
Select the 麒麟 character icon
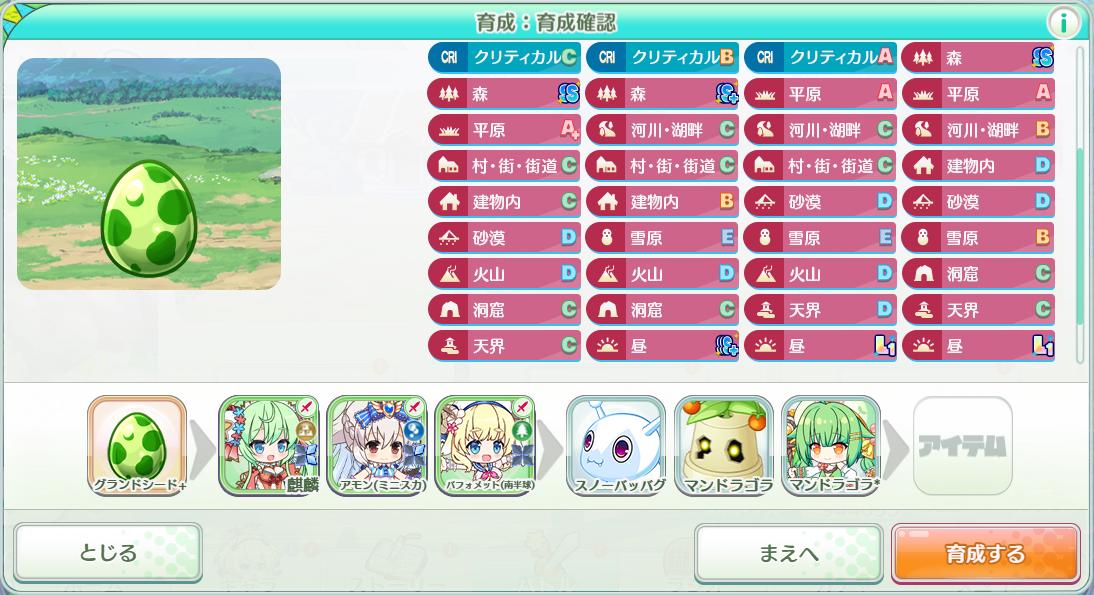[269, 446]
